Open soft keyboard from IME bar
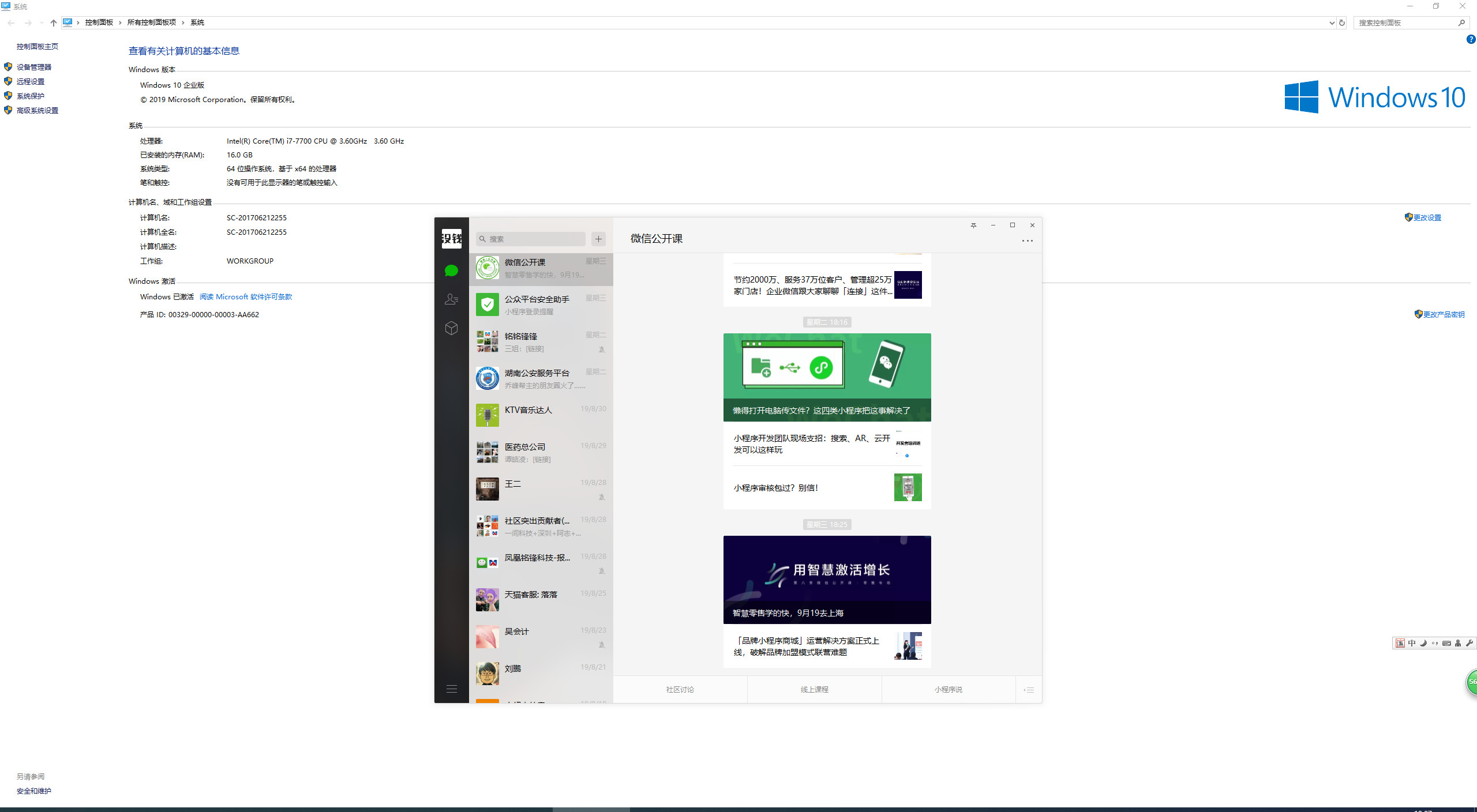 tap(1446, 643)
